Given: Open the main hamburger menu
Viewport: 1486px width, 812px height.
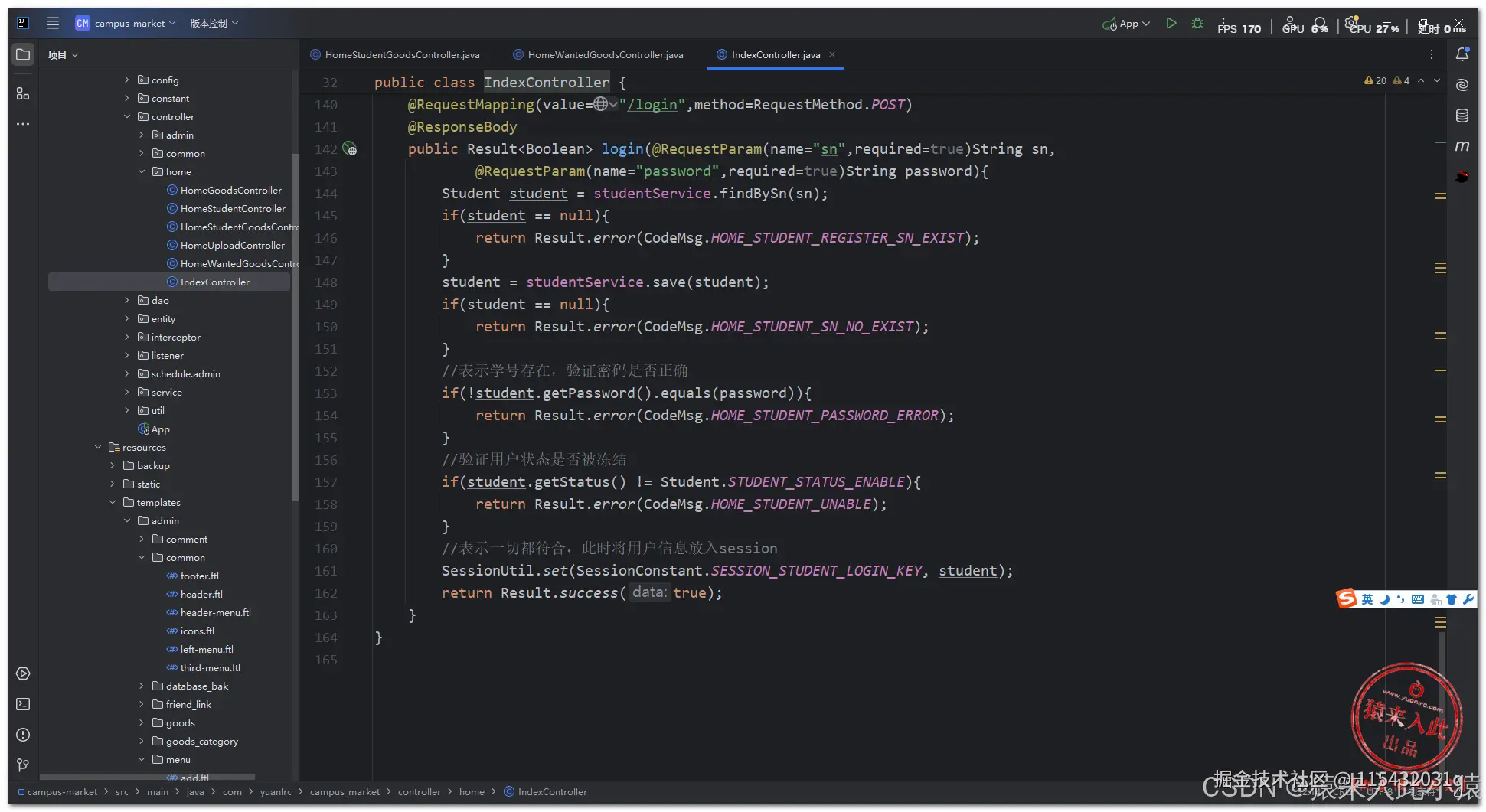Looking at the screenshot, I should (52, 23).
